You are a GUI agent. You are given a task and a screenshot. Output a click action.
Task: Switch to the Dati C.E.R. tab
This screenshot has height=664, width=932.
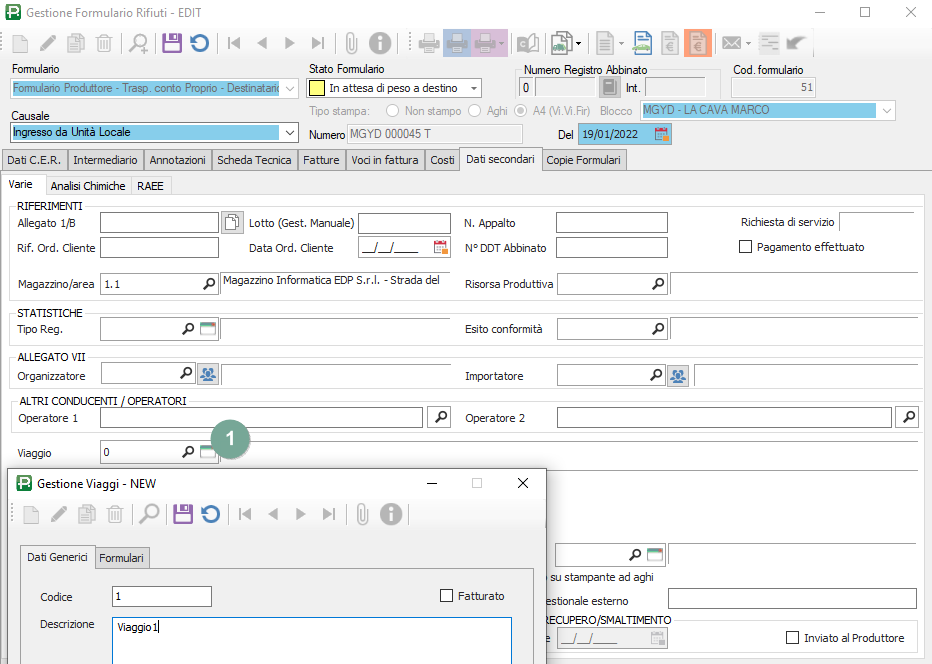[34, 160]
